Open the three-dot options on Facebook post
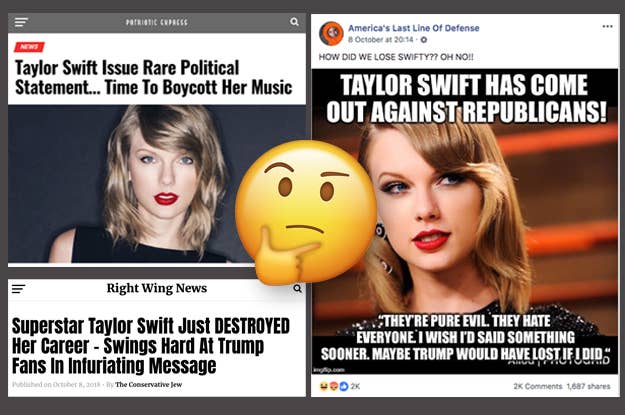This screenshot has width=625, height=415. tap(607, 26)
